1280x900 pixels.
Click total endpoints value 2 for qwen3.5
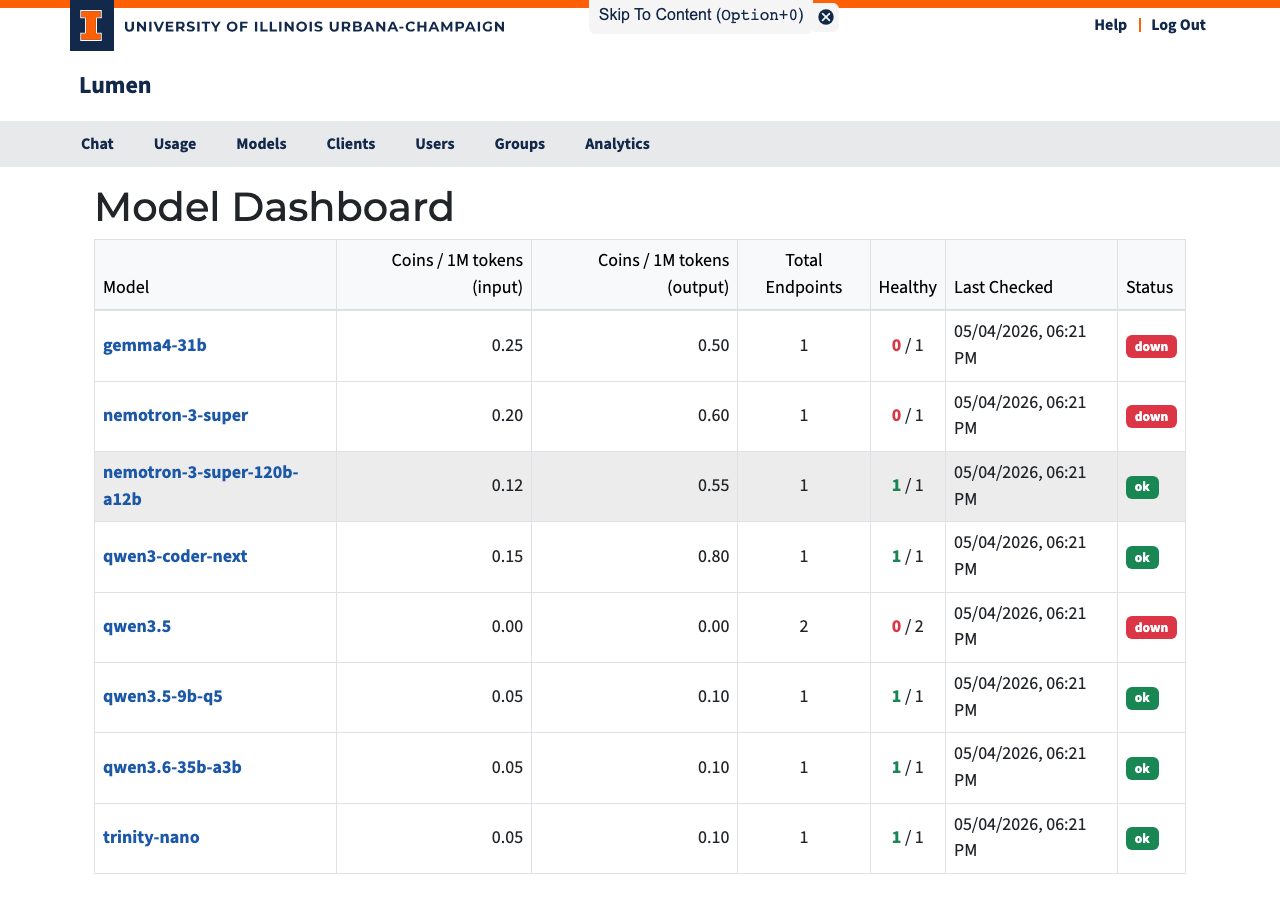(804, 627)
